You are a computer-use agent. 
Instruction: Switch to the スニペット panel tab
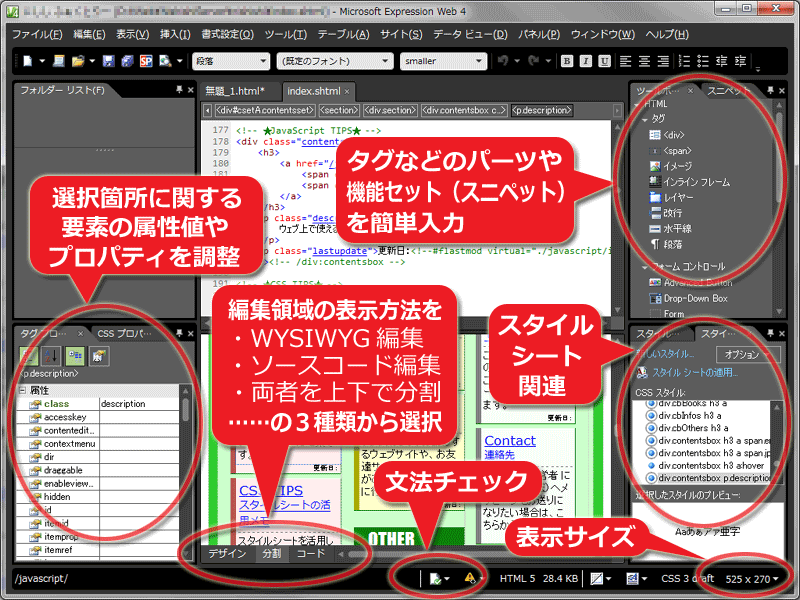coord(728,91)
